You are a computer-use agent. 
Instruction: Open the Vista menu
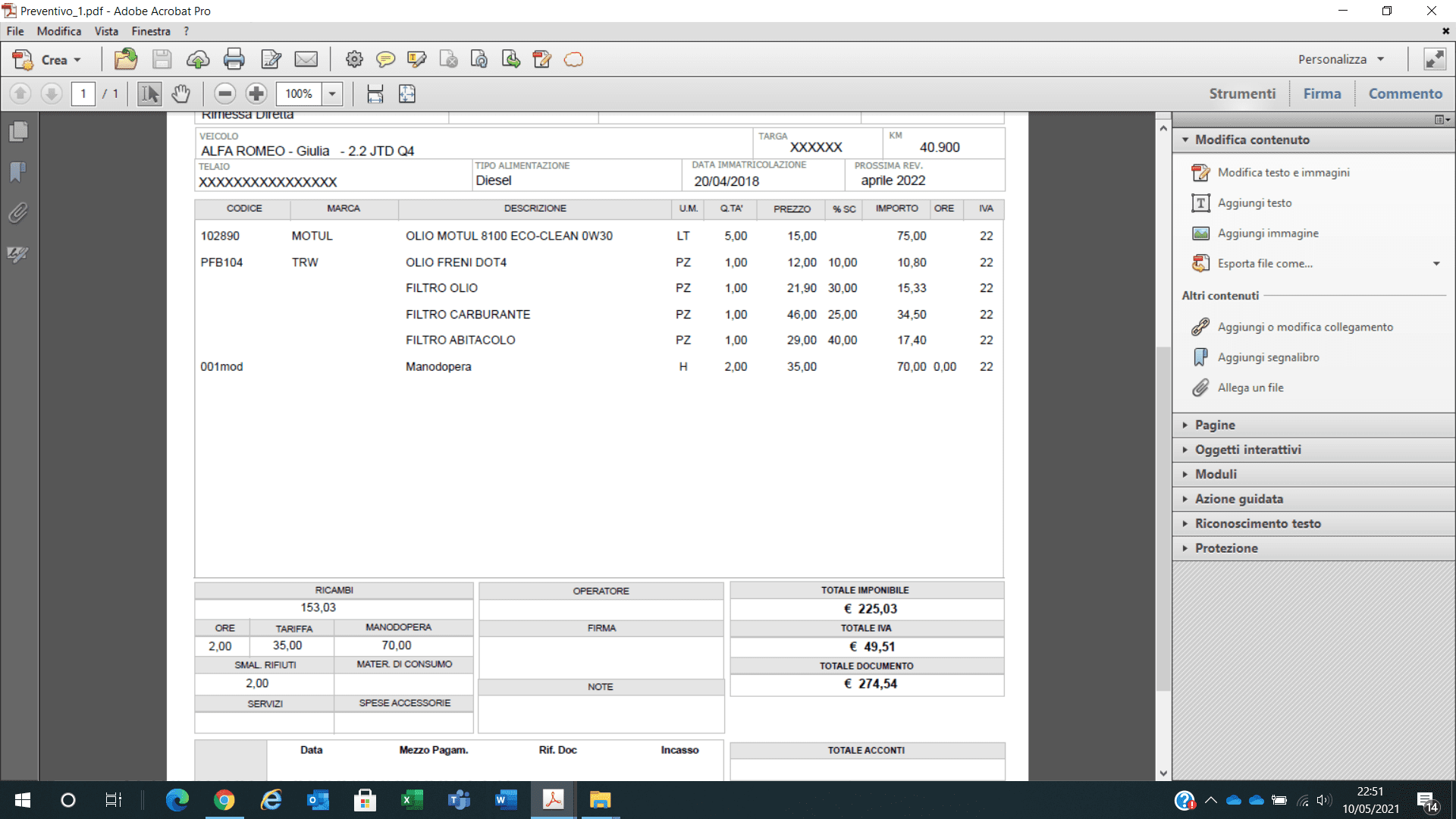tap(106, 31)
